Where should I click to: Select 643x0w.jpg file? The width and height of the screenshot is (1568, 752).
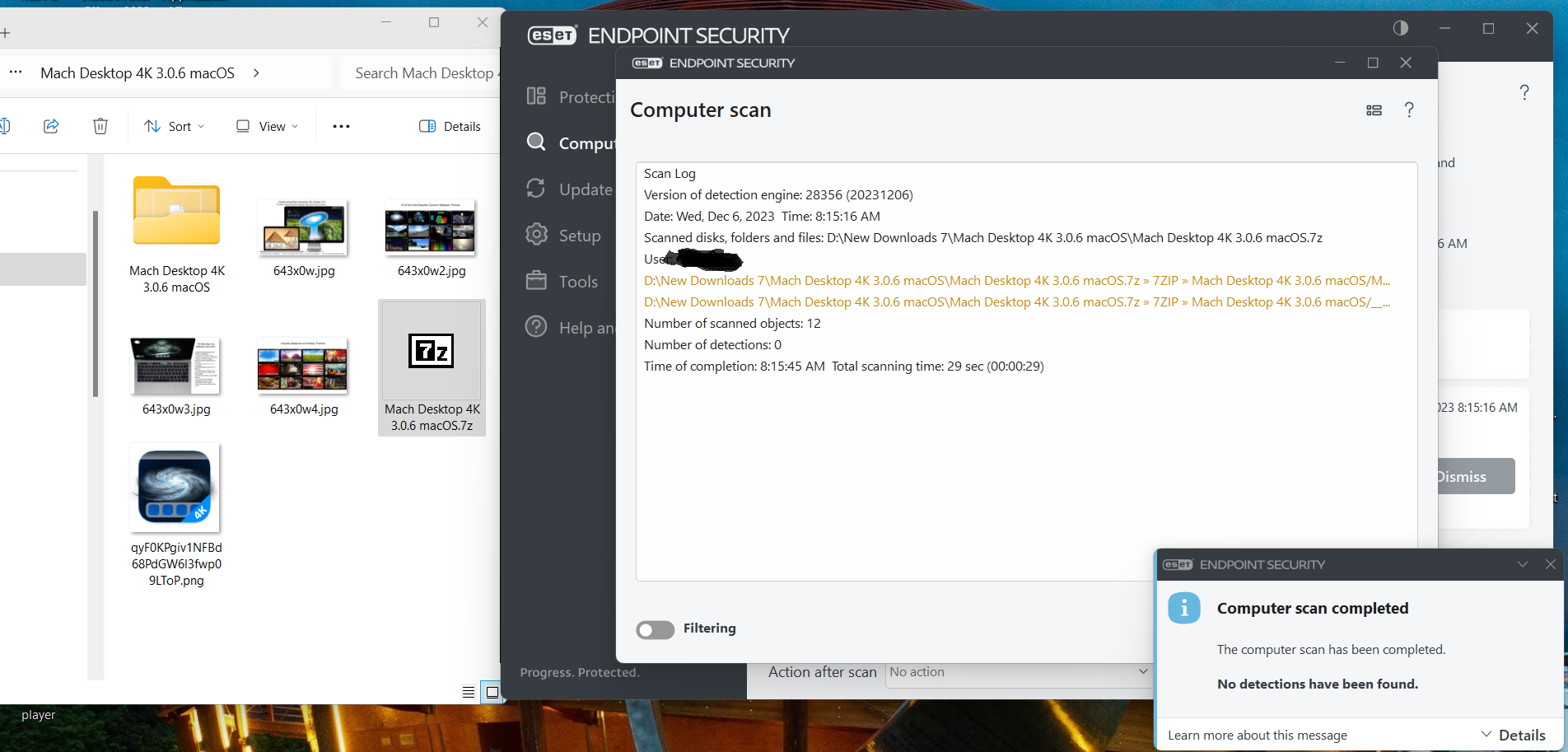(304, 236)
